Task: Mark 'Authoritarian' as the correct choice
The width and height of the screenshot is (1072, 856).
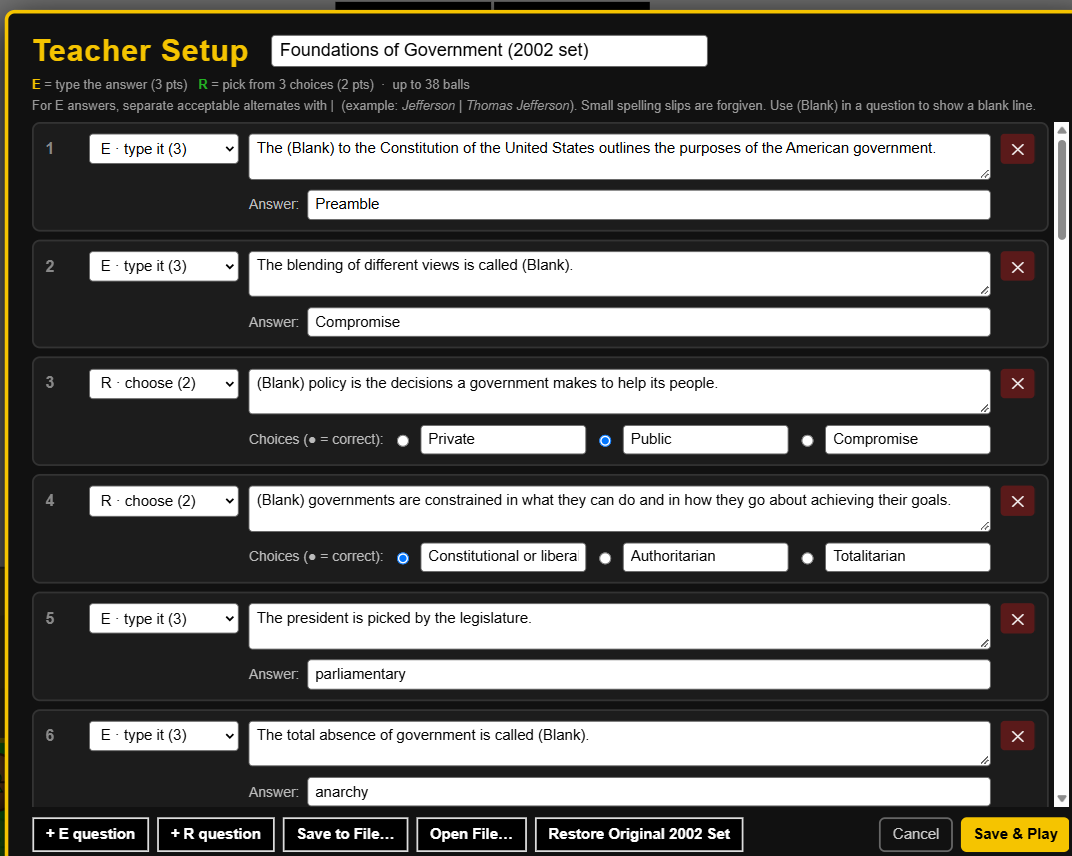Action: click(x=605, y=558)
